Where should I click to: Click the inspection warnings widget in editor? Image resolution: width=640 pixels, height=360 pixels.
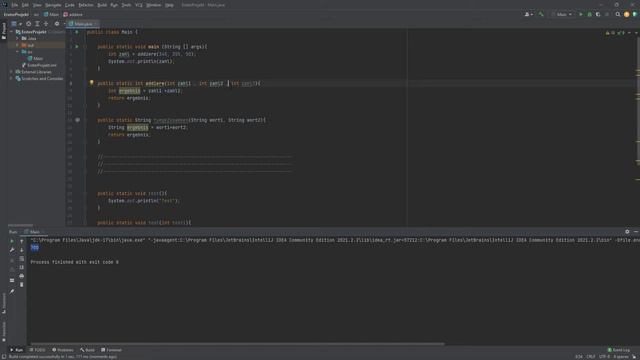click(x=616, y=32)
